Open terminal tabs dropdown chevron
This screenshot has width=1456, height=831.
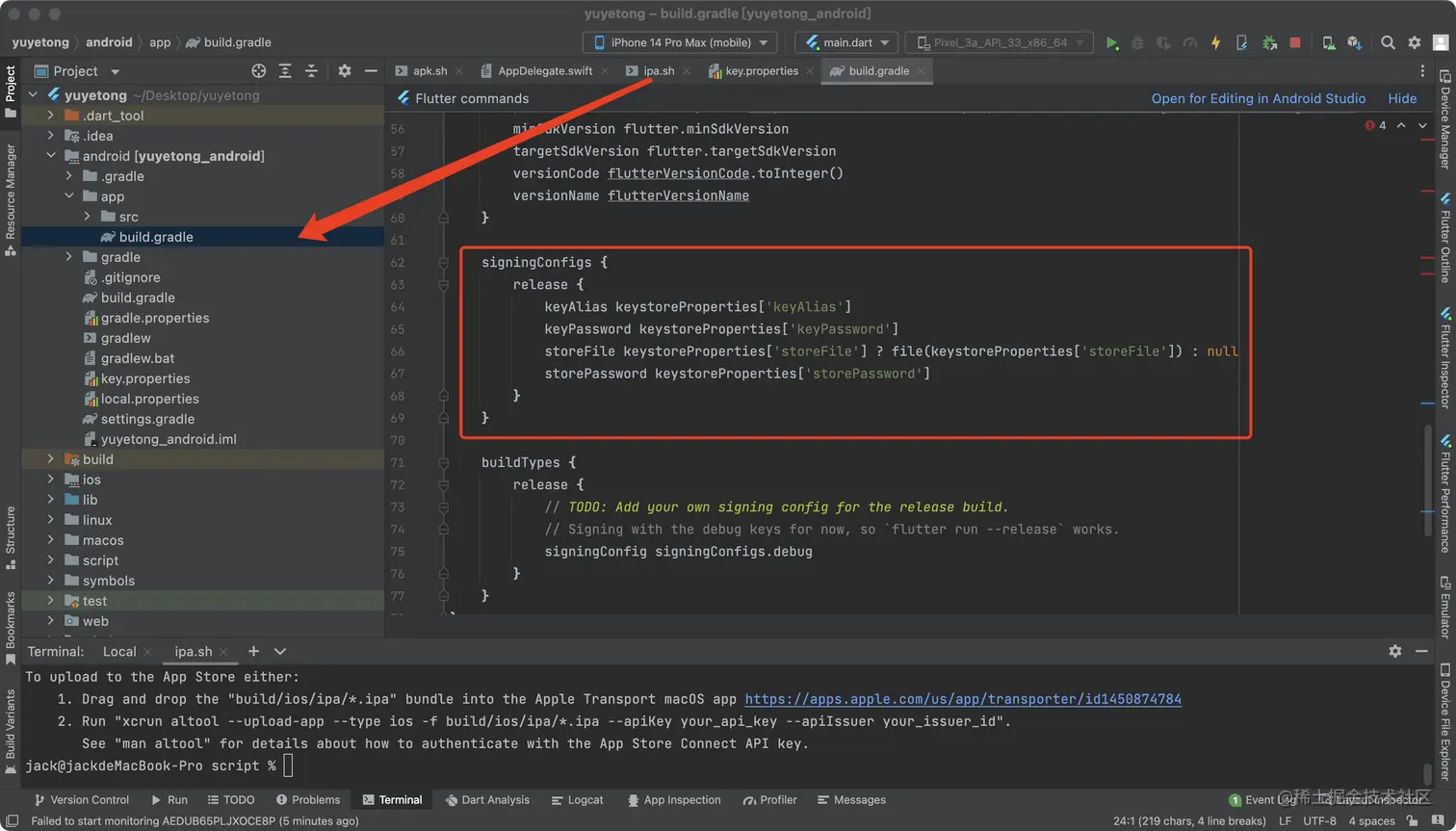coord(280,652)
